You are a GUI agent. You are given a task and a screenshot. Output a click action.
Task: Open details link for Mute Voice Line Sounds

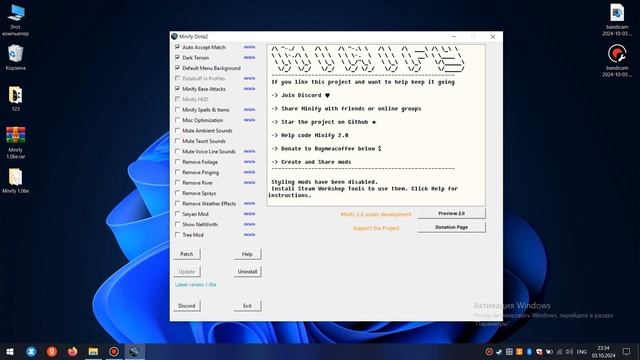click(249, 151)
